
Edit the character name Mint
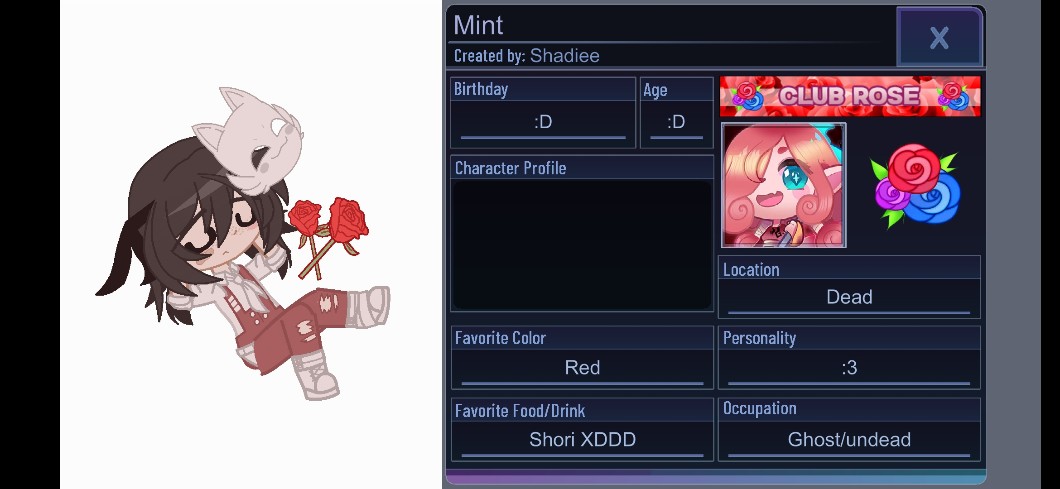pos(479,26)
